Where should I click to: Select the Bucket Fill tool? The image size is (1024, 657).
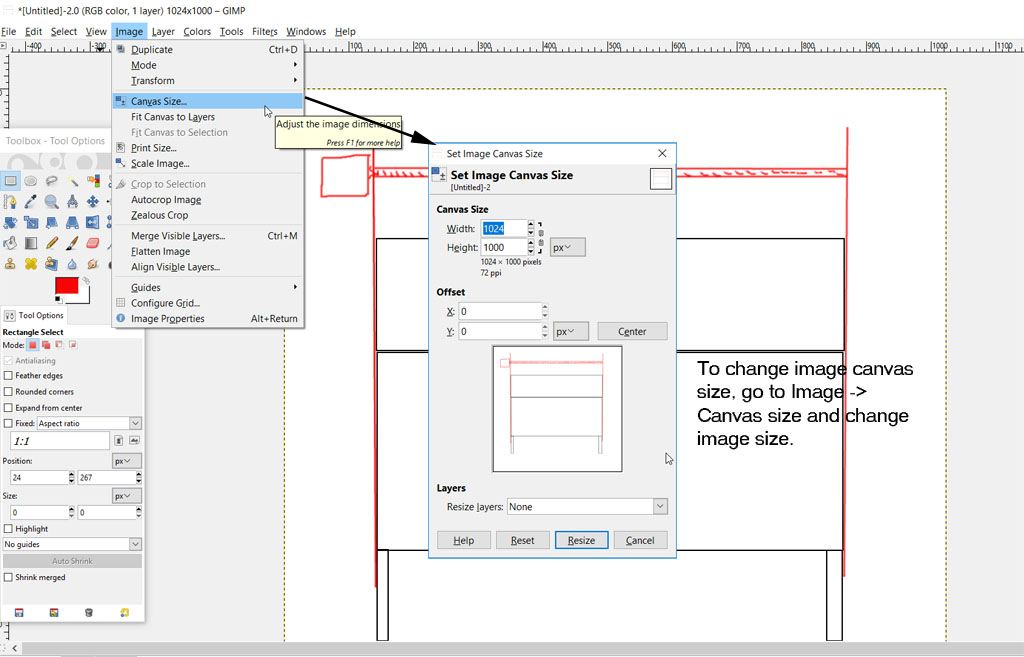pyautogui.click(x=10, y=244)
